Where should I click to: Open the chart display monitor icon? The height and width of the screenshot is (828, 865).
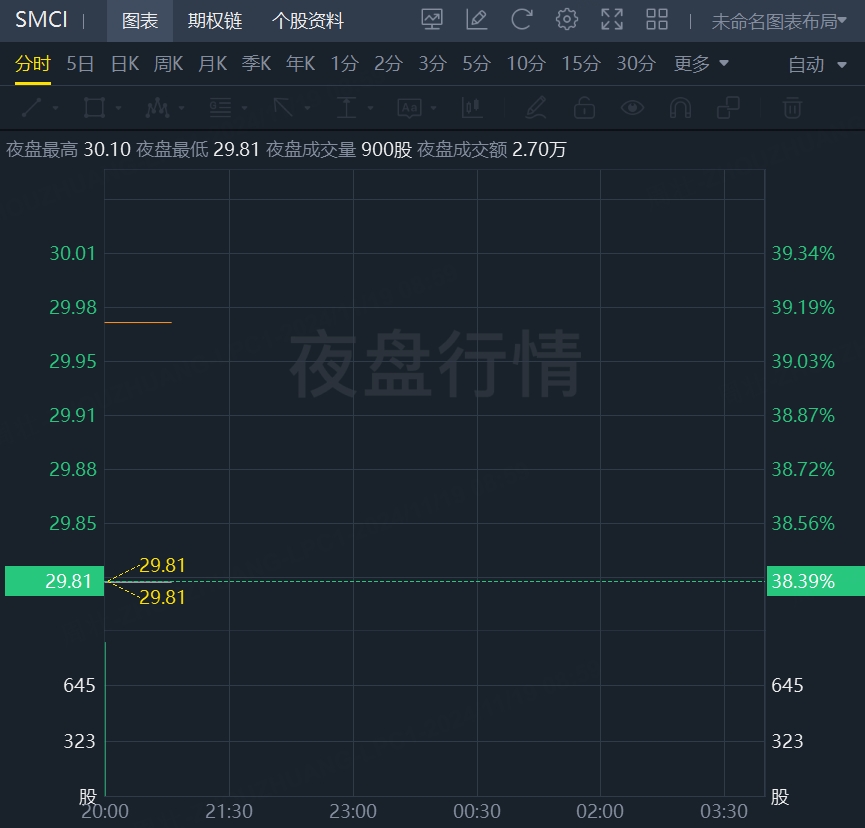pos(431,20)
